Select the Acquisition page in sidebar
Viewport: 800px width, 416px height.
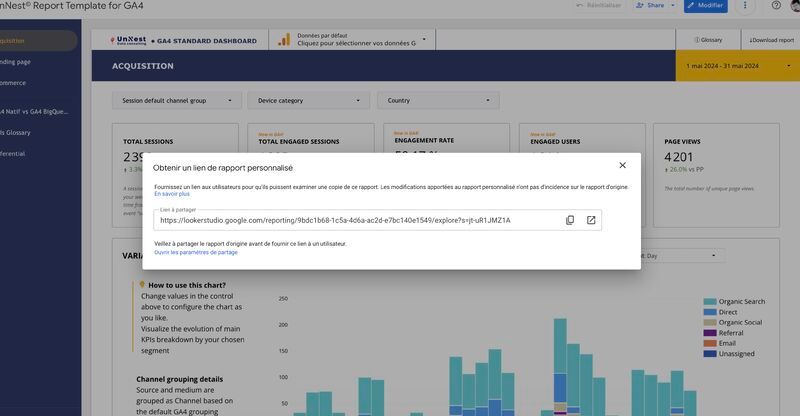pos(37,41)
